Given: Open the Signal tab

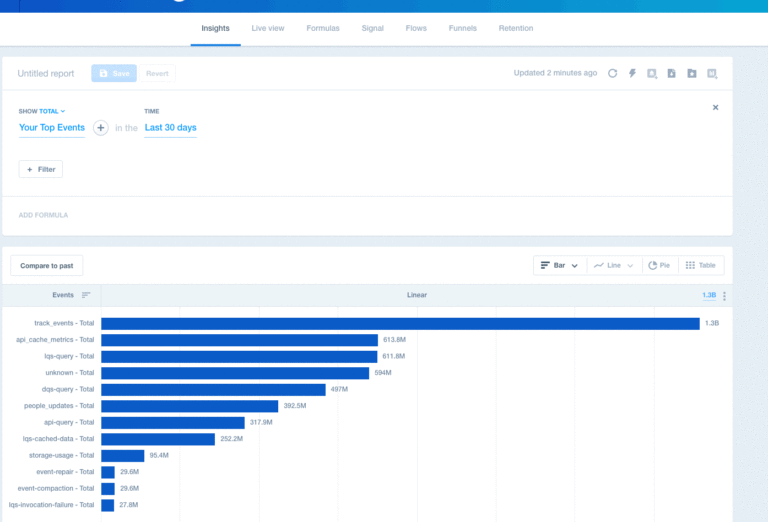Looking at the screenshot, I should [x=372, y=28].
